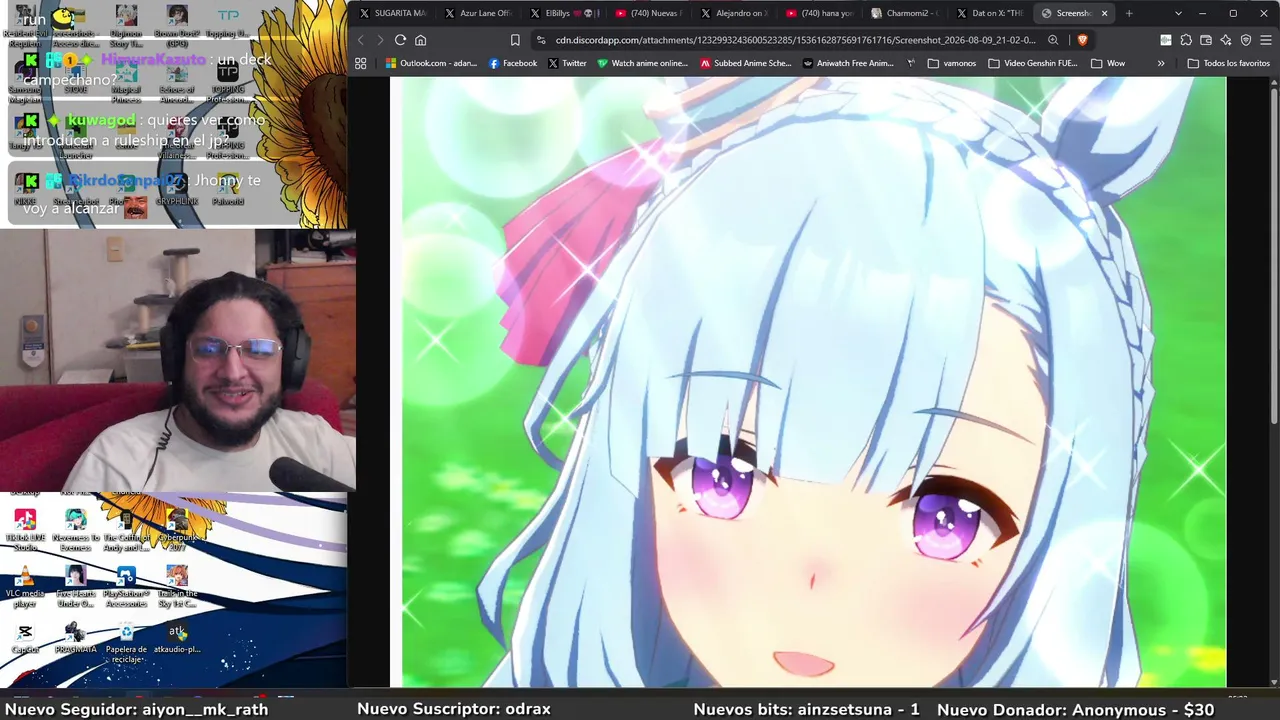
Task: Switch to the Dat on X tab
Action: [x=992, y=13]
